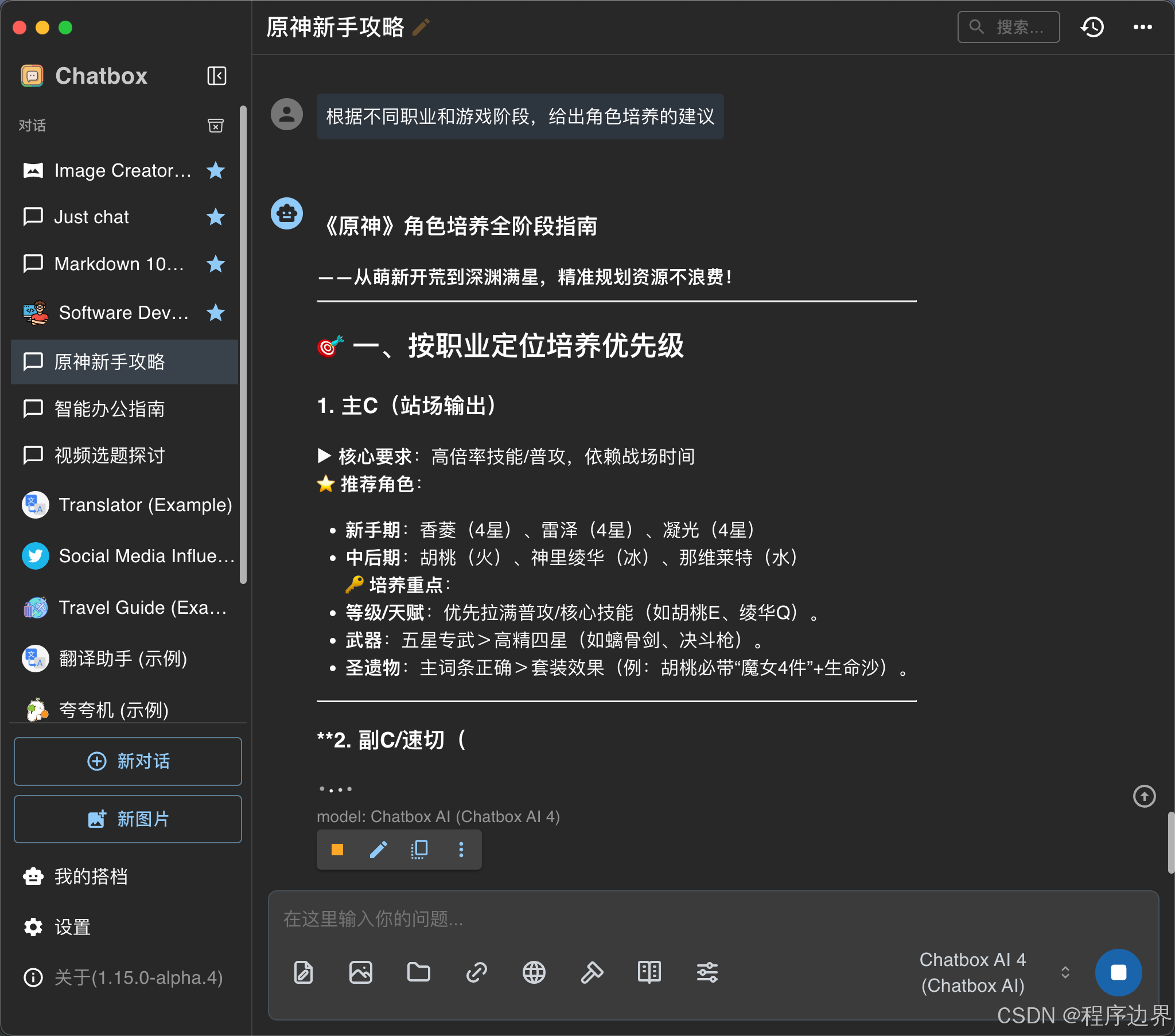
Task: Open the 夸夸机 (示例) conversation
Action: pyautogui.click(x=123, y=710)
